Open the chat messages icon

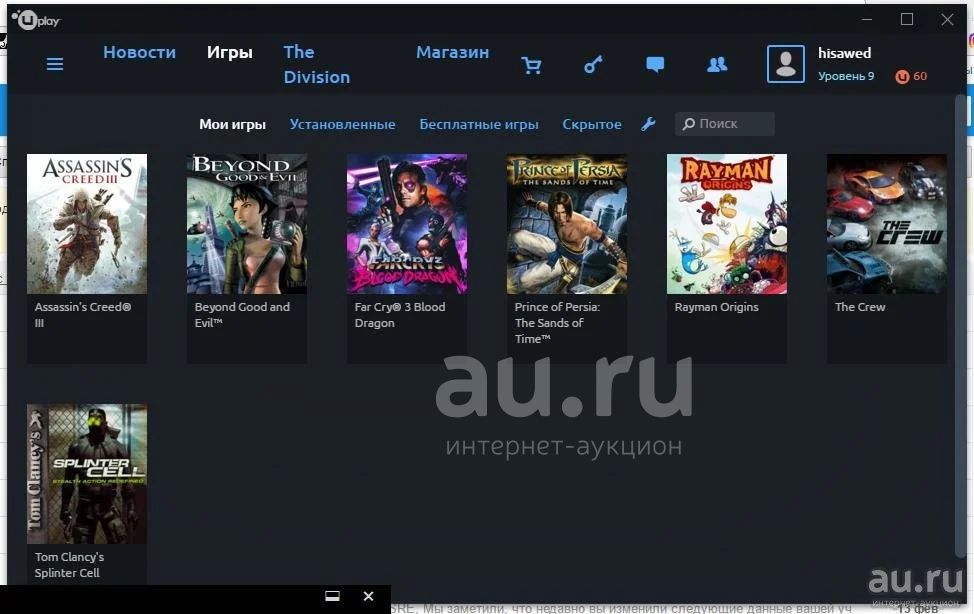655,64
